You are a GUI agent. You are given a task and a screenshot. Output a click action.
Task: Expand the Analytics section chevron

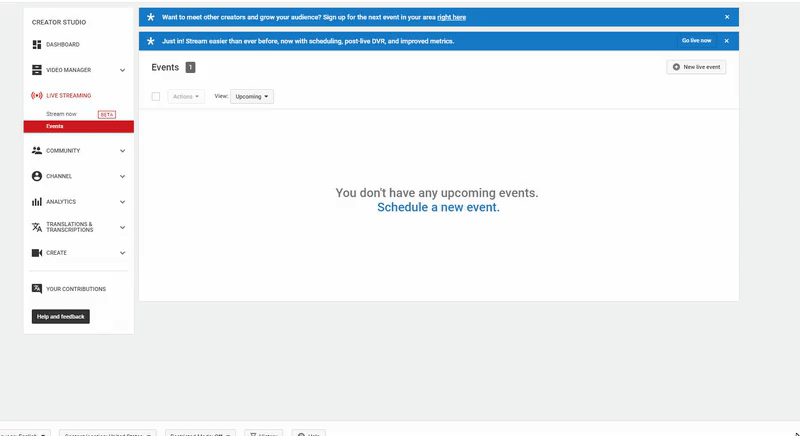tap(122, 202)
